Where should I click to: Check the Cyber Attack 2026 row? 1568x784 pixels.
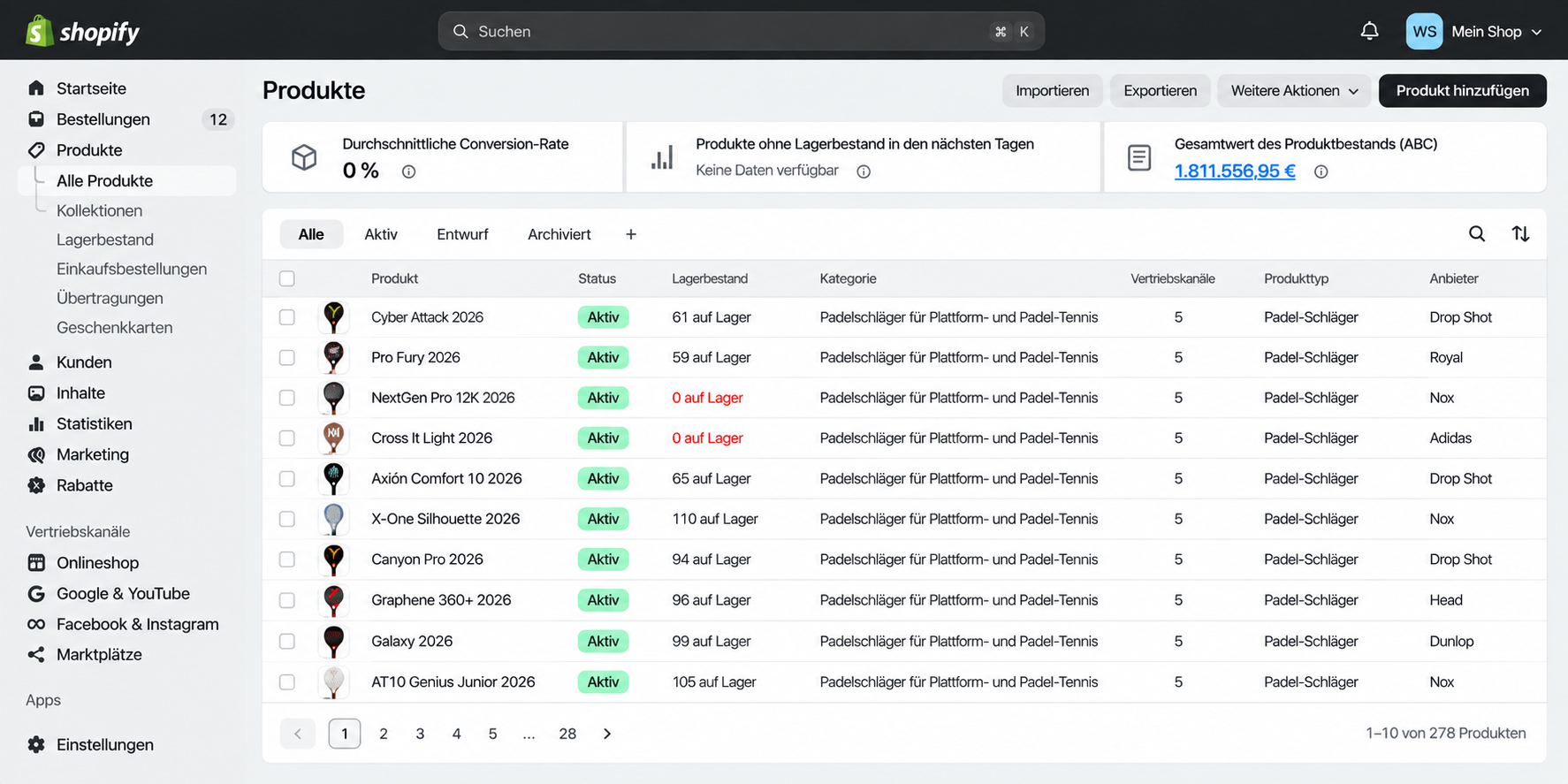287,317
